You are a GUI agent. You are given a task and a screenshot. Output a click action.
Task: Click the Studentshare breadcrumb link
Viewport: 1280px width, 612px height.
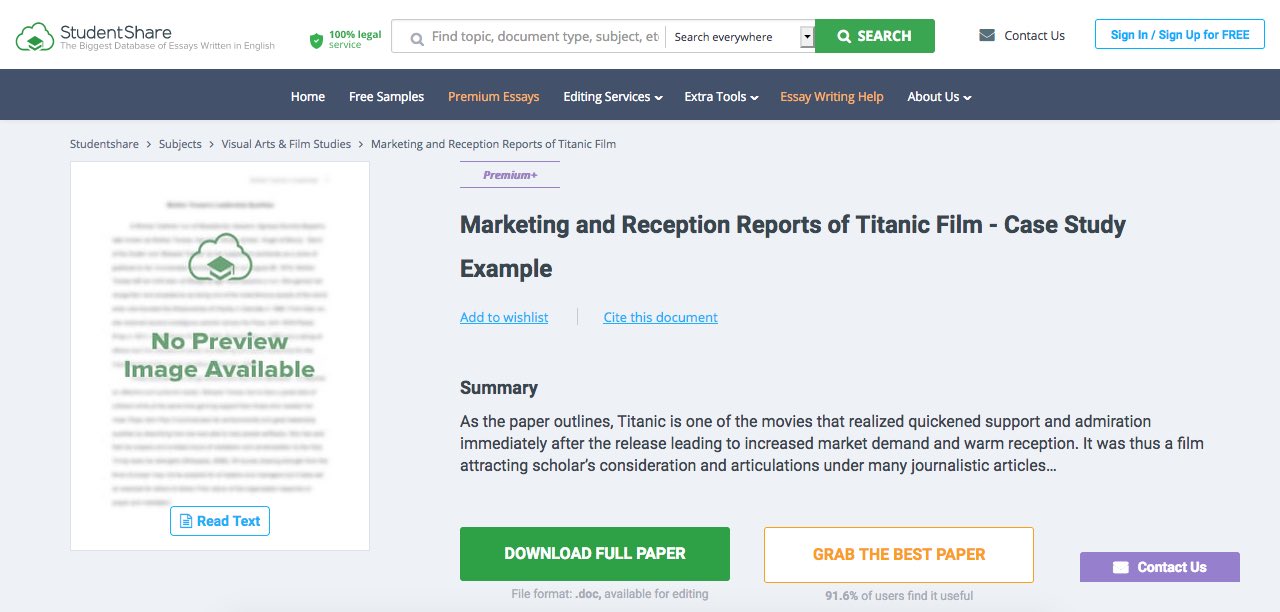pos(106,144)
